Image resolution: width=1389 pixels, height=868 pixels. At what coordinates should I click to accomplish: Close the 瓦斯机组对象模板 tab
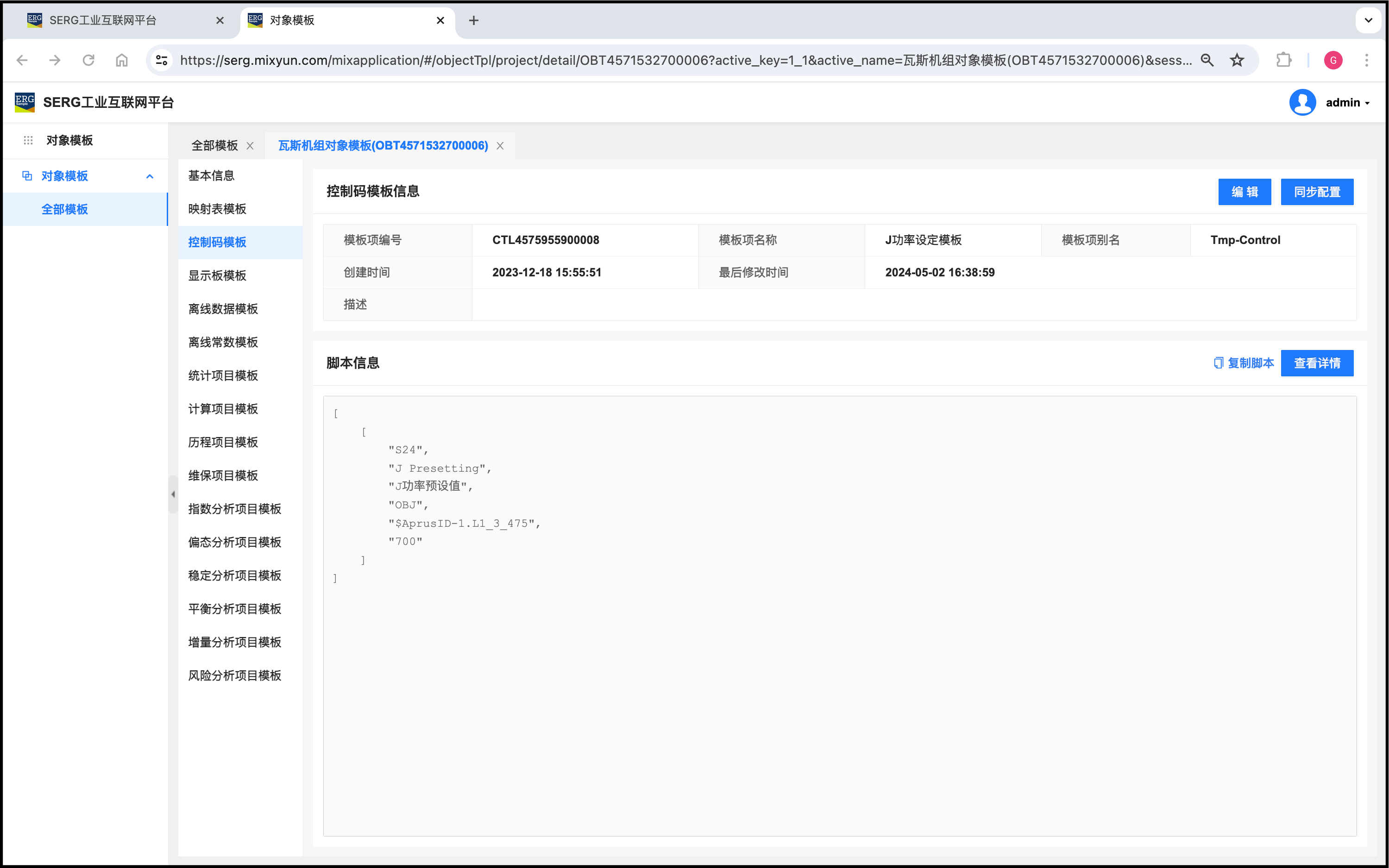pos(500,146)
